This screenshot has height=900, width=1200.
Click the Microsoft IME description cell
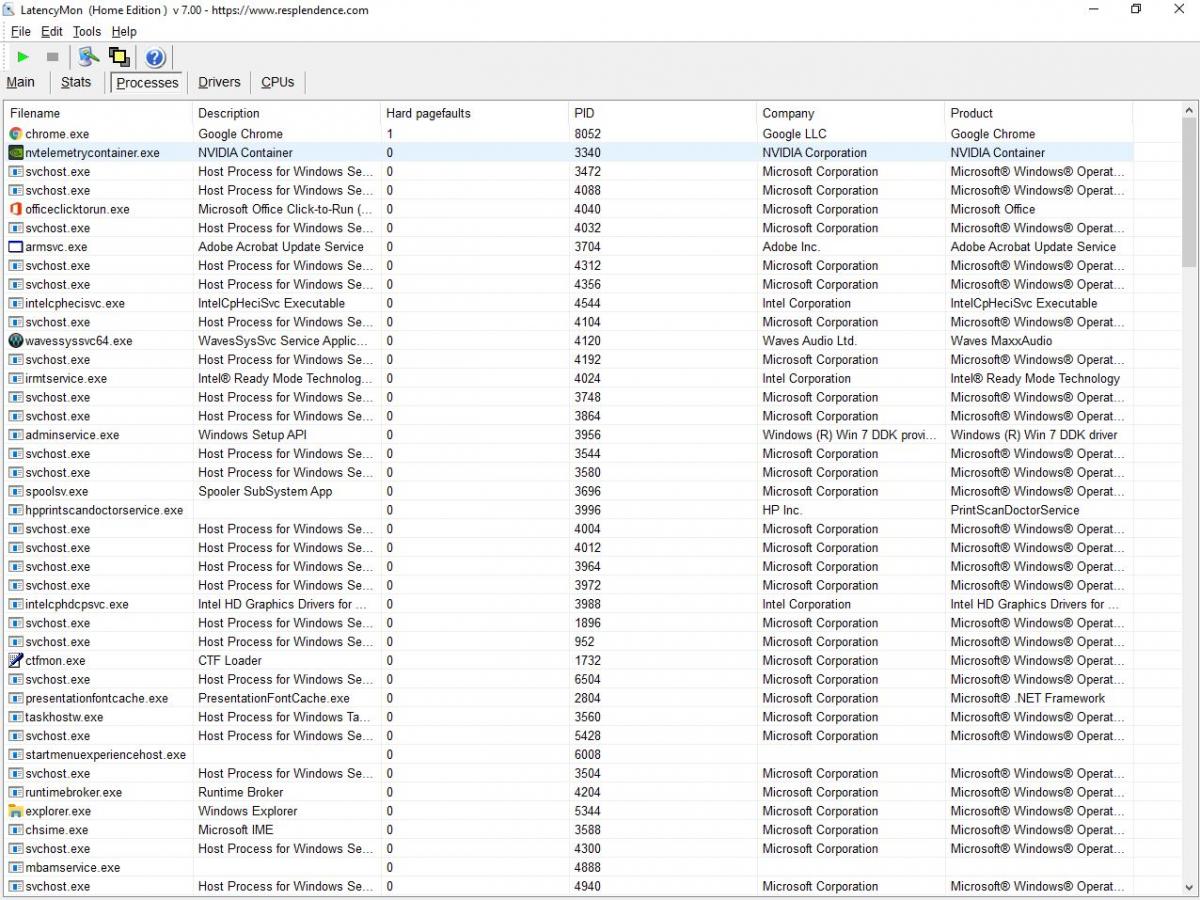point(236,830)
